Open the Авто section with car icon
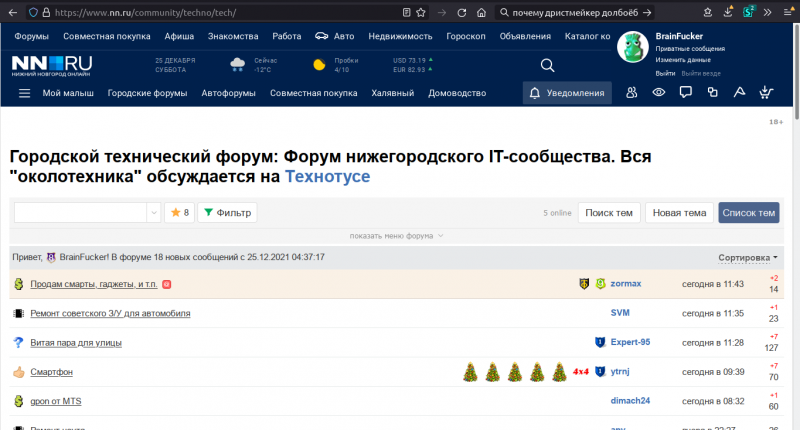Viewport: 800px width, 430px height. [x=335, y=36]
